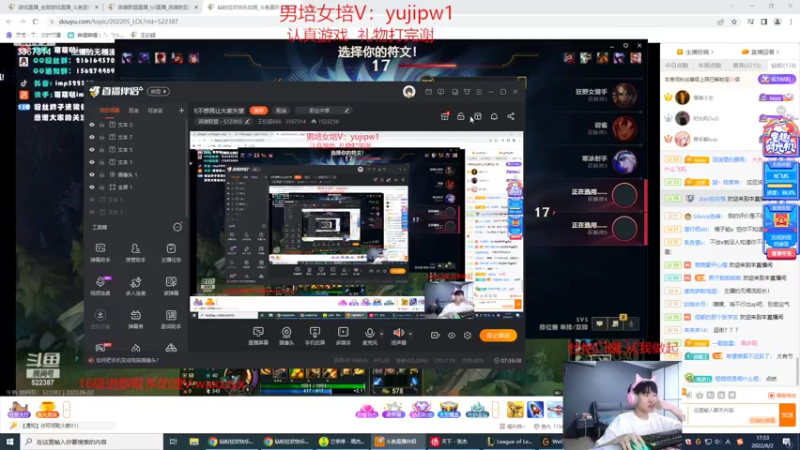The image size is (800, 450).
Task: Hide the 摄像头 1 camera source
Action: [x=92, y=174]
